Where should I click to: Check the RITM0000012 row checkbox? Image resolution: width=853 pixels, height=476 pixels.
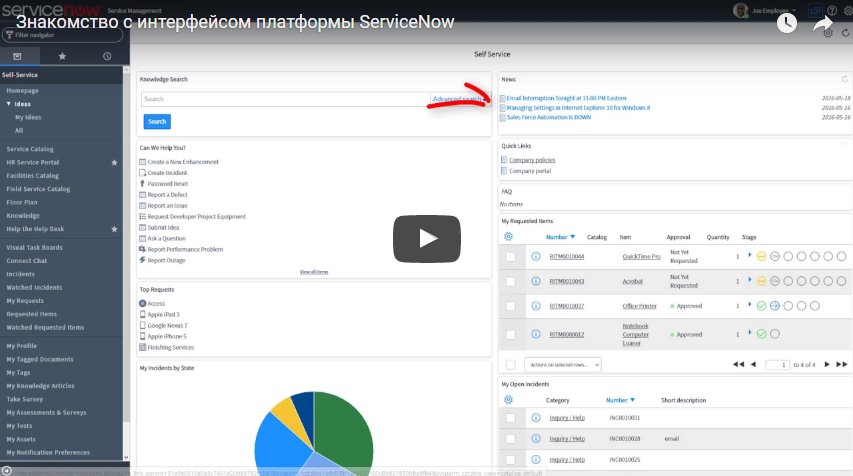coord(510,335)
